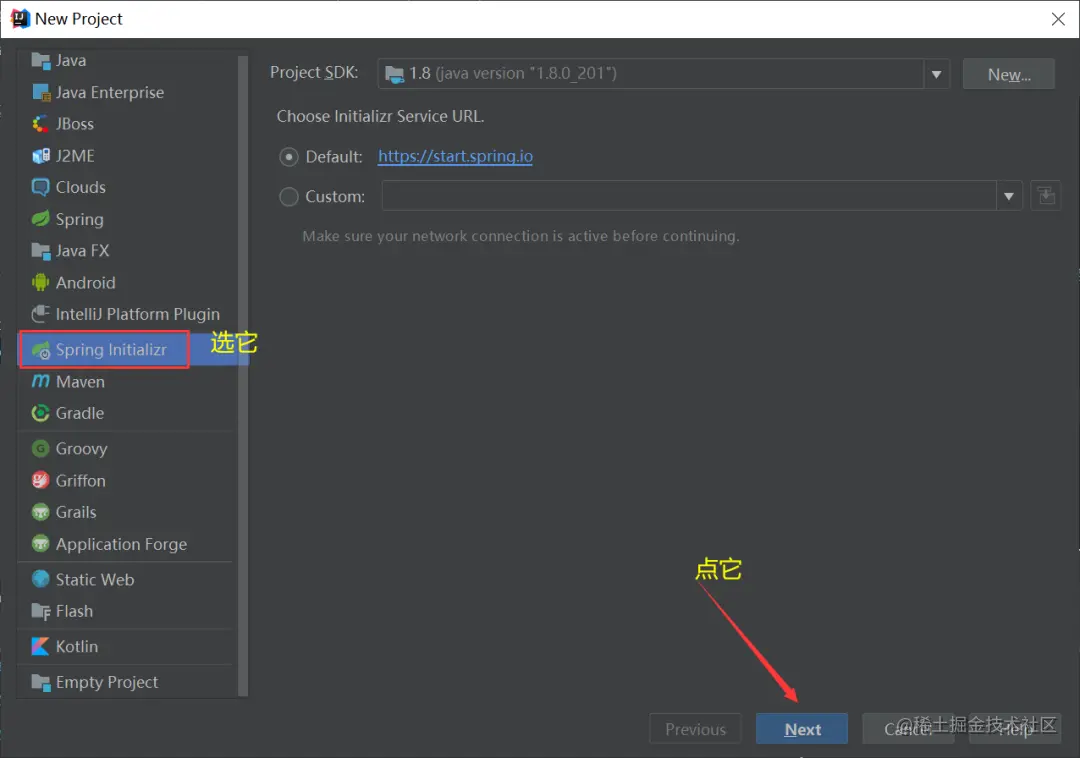Select the Application Forge label
The height and width of the screenshot is (758, 1080).
pyautogui.click(x=121, y=545)
